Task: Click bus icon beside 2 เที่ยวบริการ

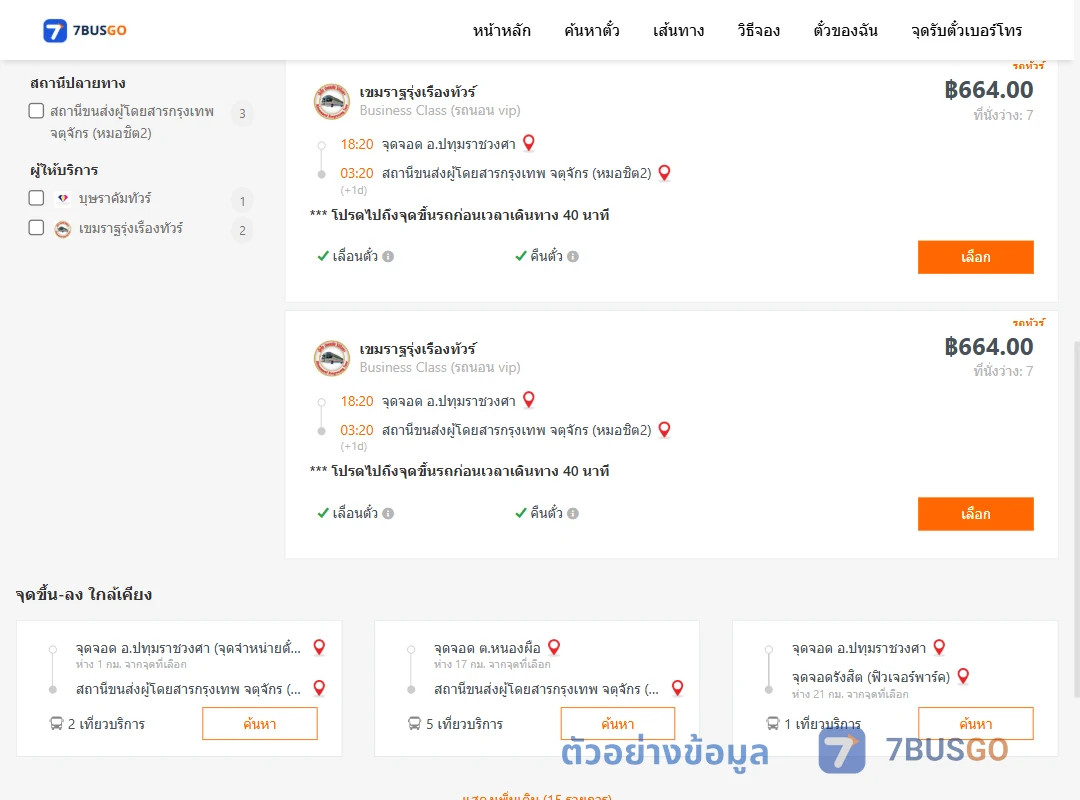Action: point(56,724)
